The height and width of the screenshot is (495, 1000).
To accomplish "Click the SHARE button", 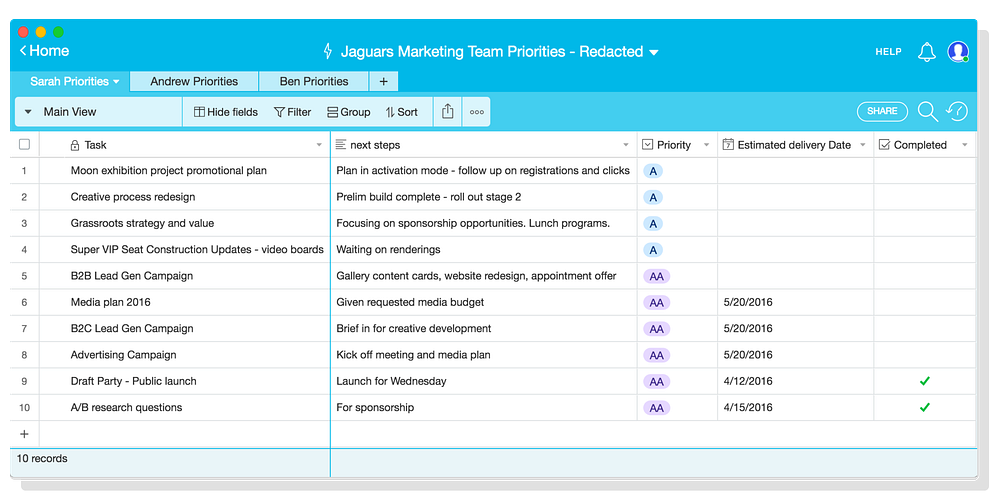I will coord(882,111).
